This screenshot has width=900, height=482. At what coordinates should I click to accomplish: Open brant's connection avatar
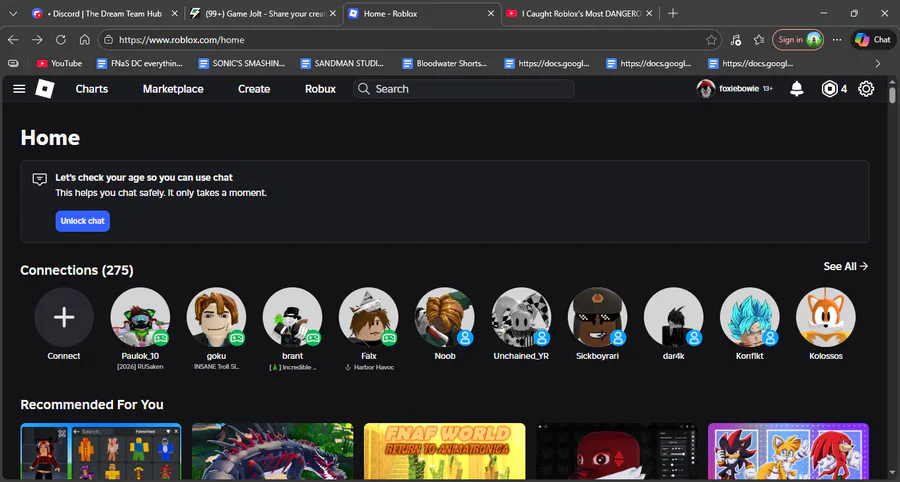point(292,317)
